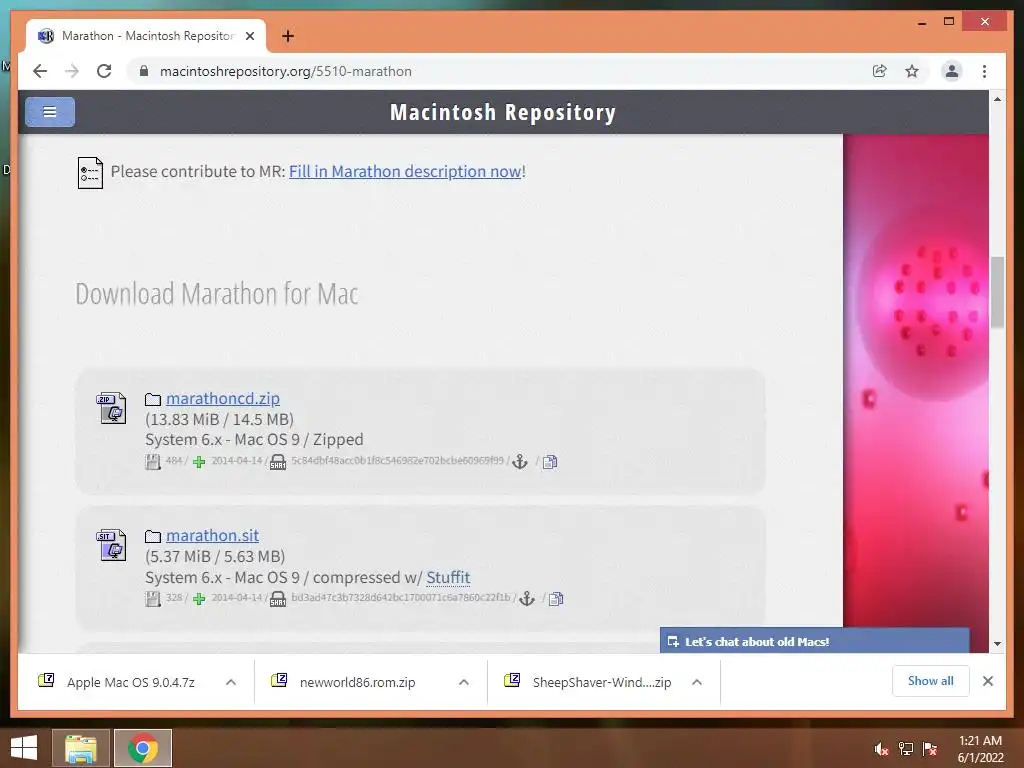1024x768 pixels.
Task: Open a new browser tab
Action: (287, 36)
